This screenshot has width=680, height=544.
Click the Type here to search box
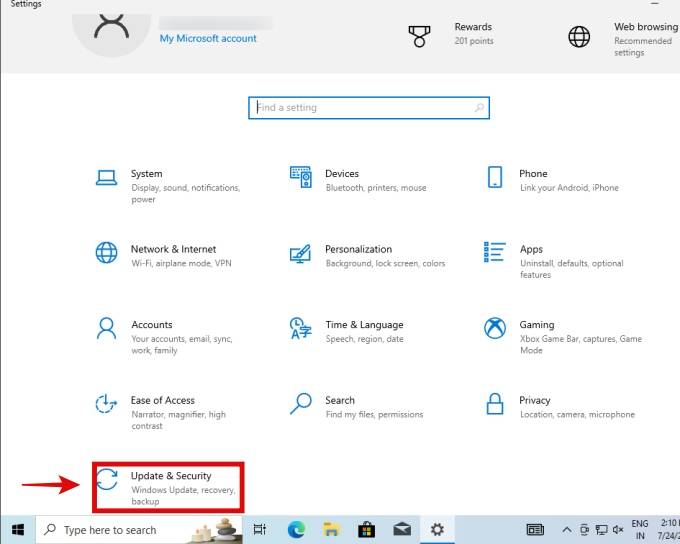(x=139, y=530)
